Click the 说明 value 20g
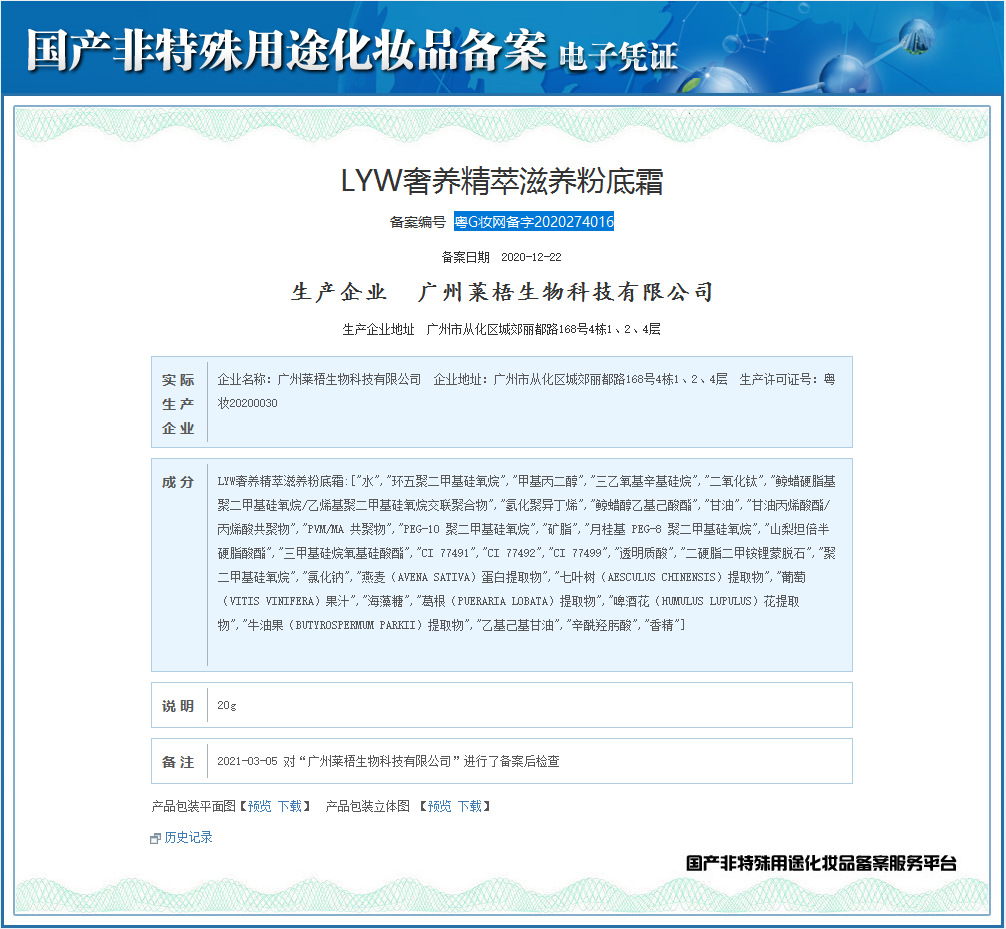Image resolution: width=1006 pixels, height=929 pixels. (226, 705)
